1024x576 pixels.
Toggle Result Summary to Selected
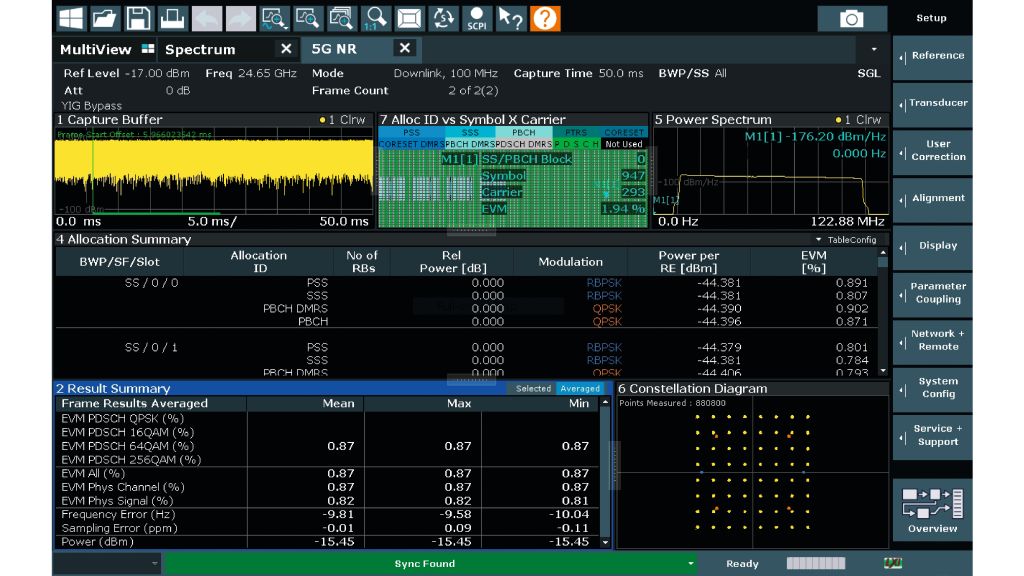533,389
